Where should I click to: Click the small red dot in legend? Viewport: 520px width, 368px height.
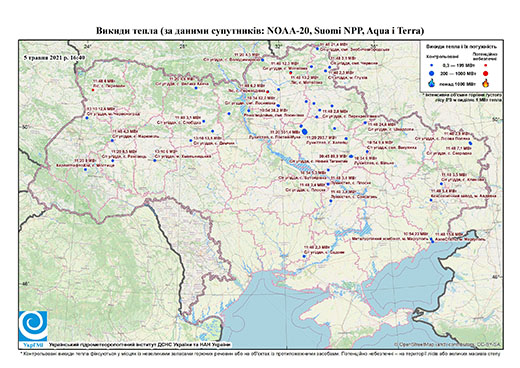(x=486, y=66)
